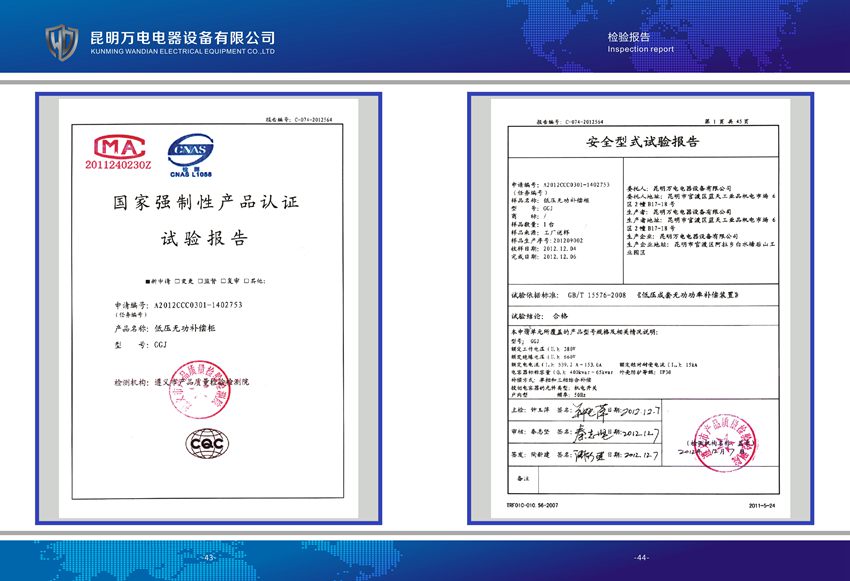Click the red CMA certification mark

pos(119,150)
